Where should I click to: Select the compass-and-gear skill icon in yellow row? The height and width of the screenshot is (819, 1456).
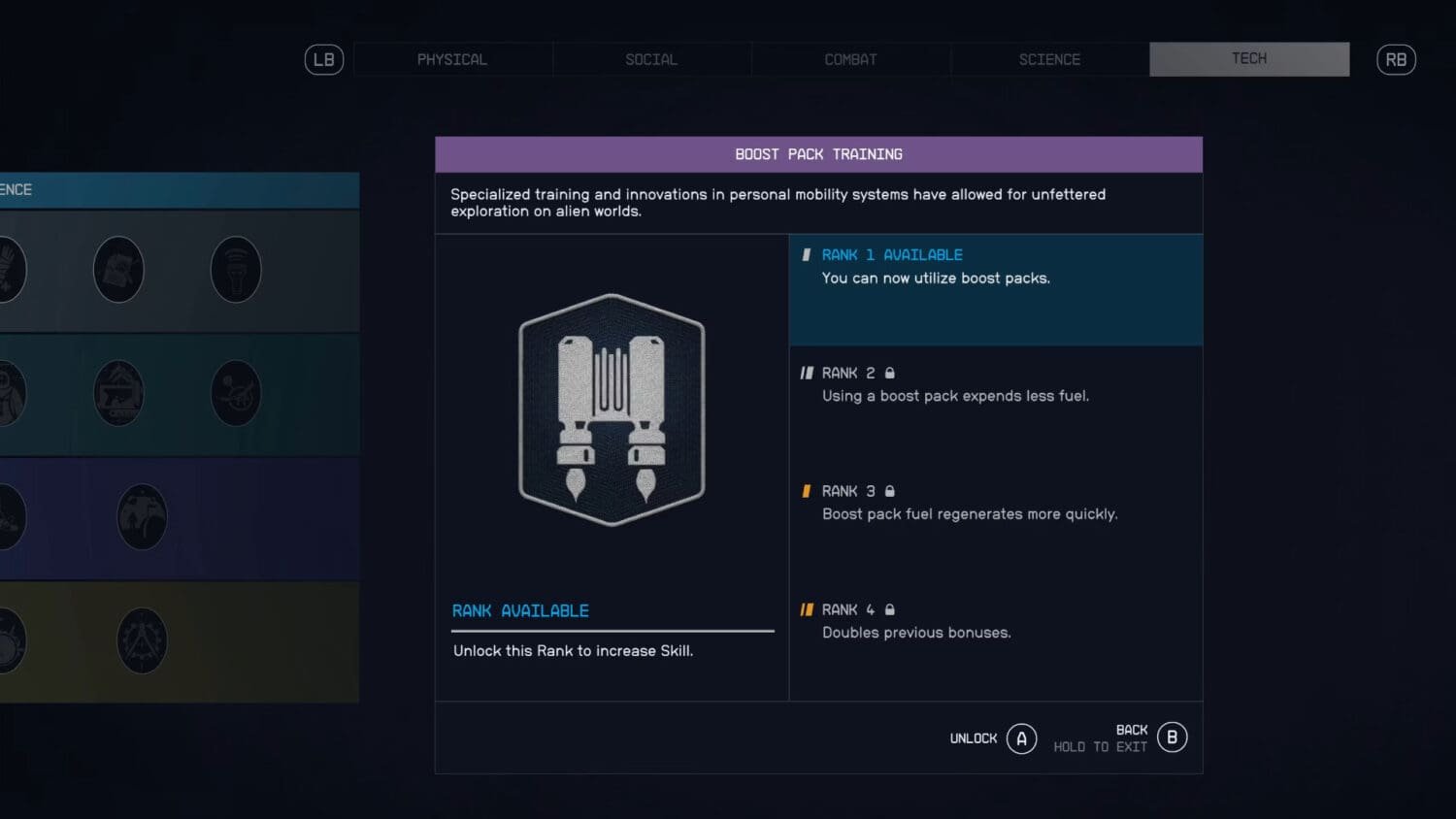[142, 640]
